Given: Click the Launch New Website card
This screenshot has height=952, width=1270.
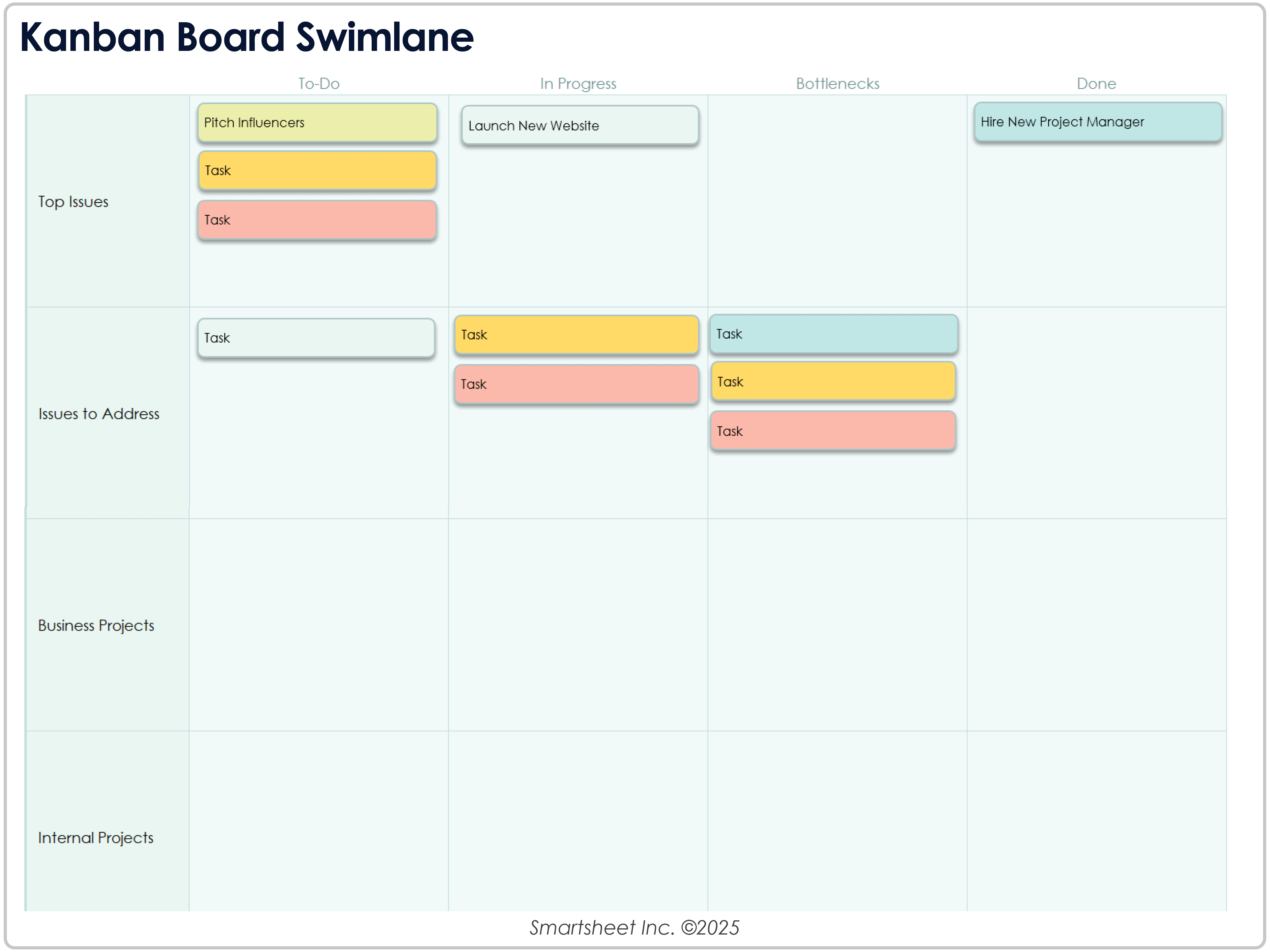Looking at the screenshot, I should [x=580, y=126].
